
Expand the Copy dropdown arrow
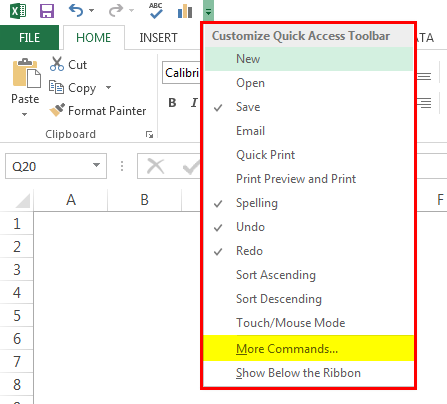point(108,88)
